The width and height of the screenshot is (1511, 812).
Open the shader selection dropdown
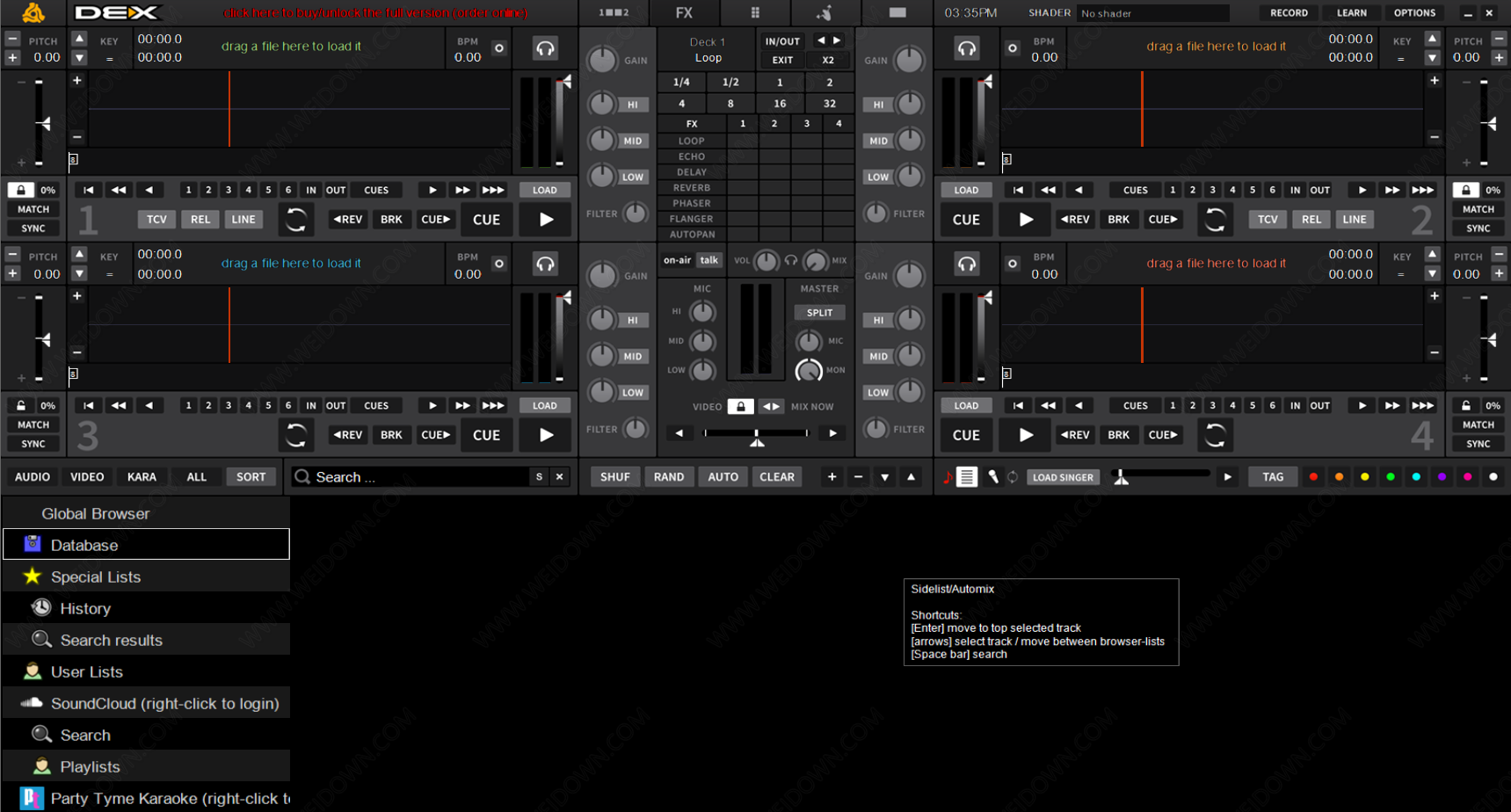point(1152,13)
